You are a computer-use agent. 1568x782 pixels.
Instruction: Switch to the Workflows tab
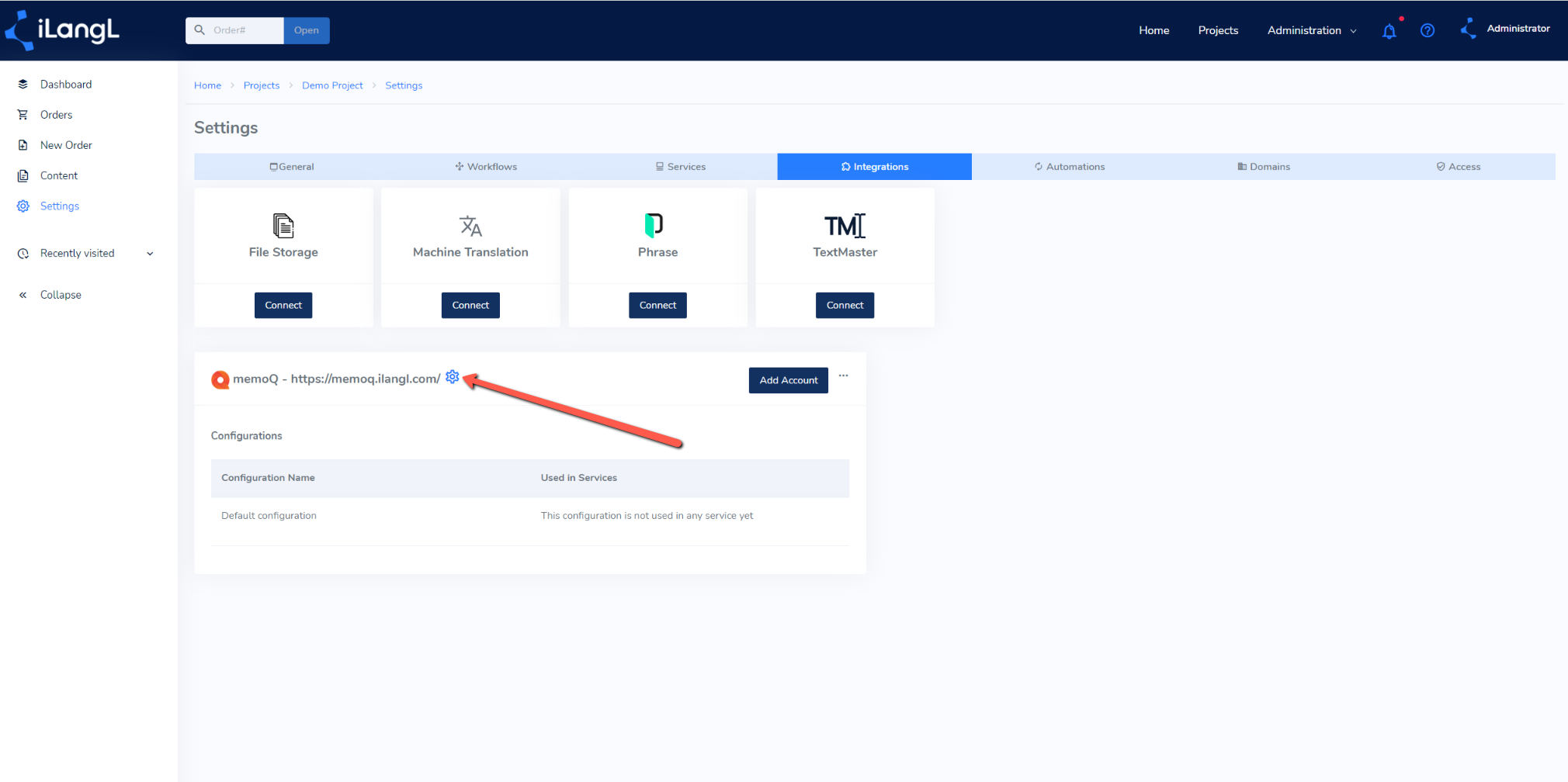(486, 167)
